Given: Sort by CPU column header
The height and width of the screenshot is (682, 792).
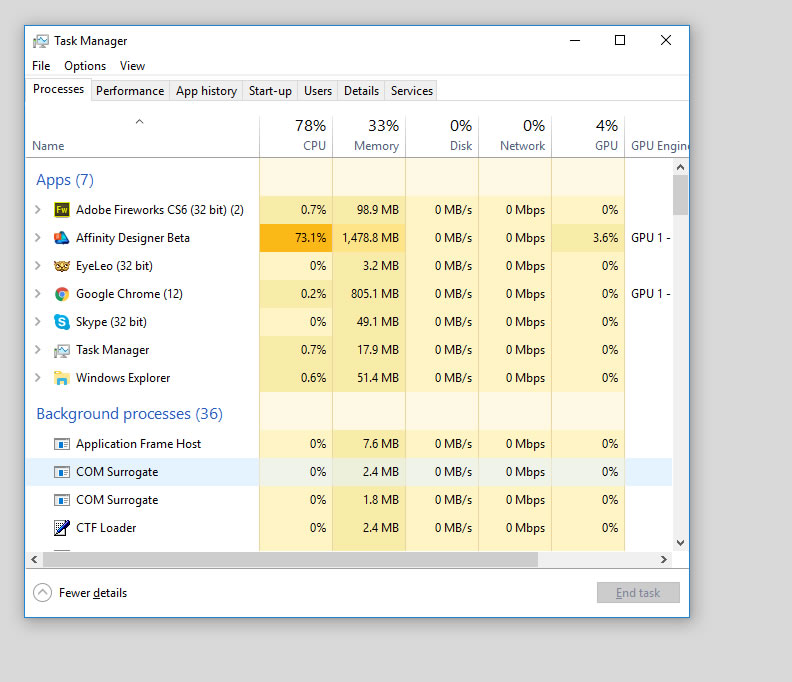Looking at the screenshot, I should pyautogui.click(x=296, y=136).
